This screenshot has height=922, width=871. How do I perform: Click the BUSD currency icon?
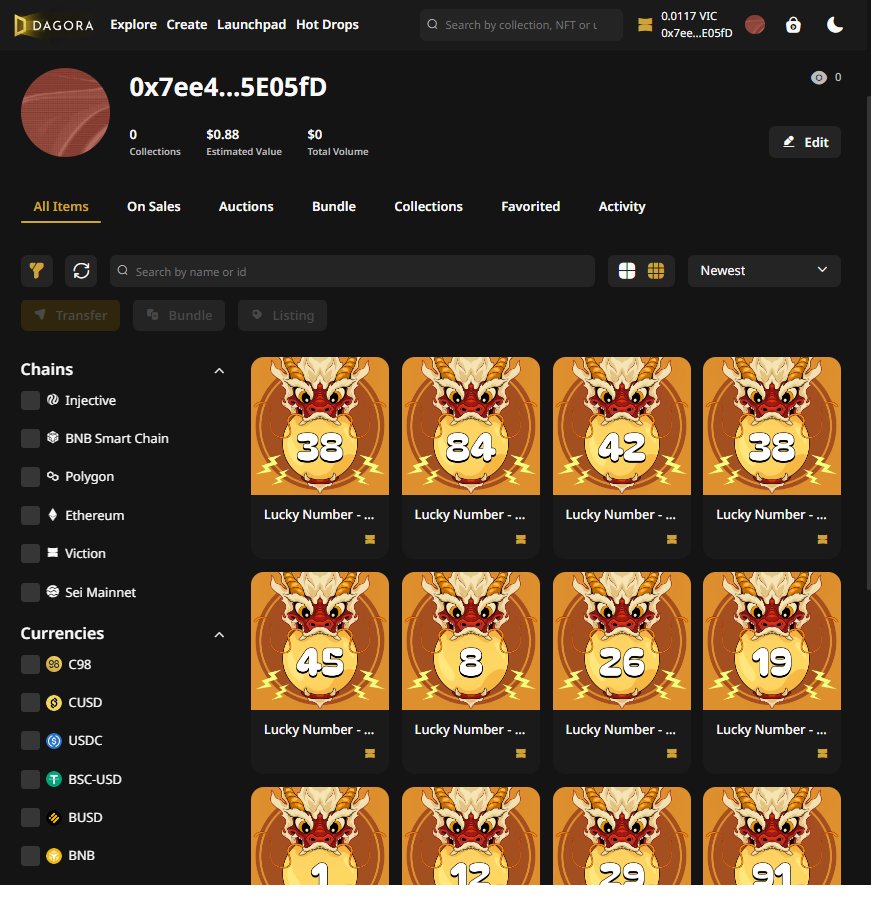(54, 817)
